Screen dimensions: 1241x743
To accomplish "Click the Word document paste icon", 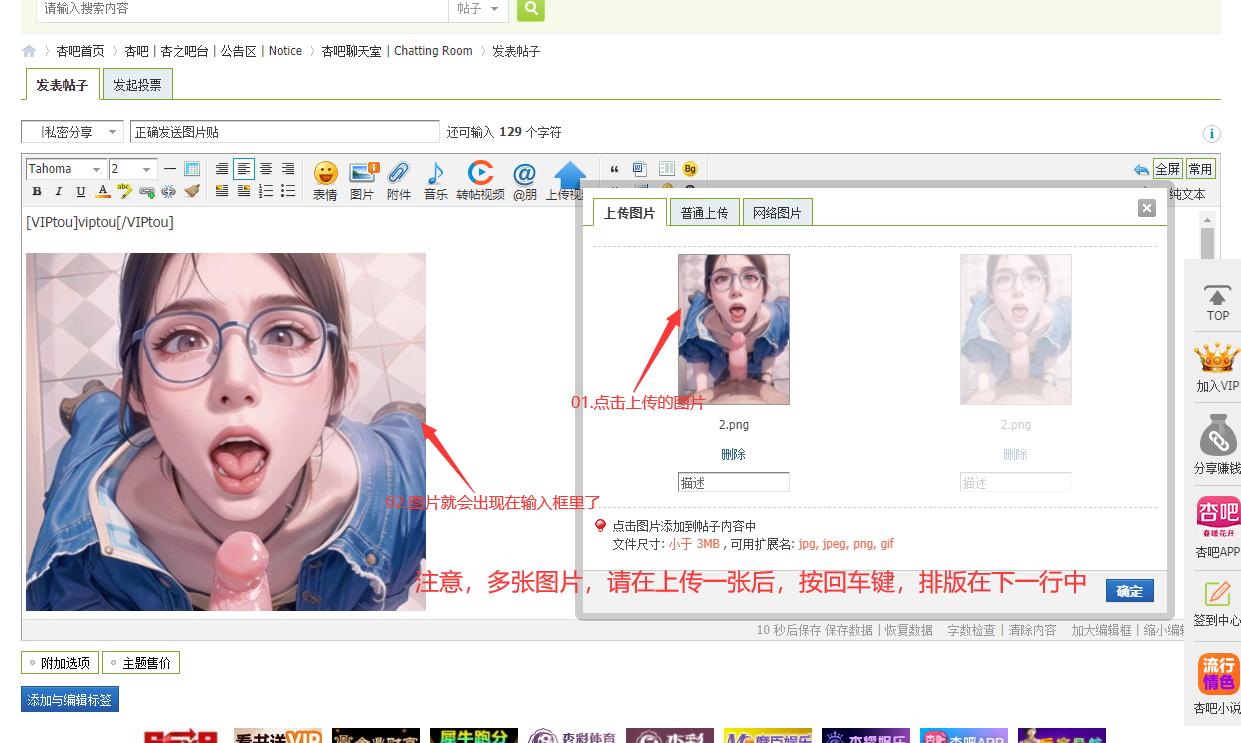I will coord(639,169).
